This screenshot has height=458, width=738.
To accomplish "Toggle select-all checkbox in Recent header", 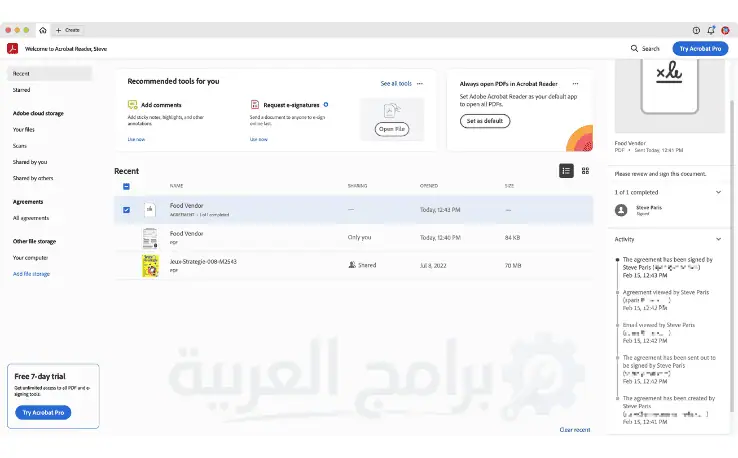I will point(126,186).
